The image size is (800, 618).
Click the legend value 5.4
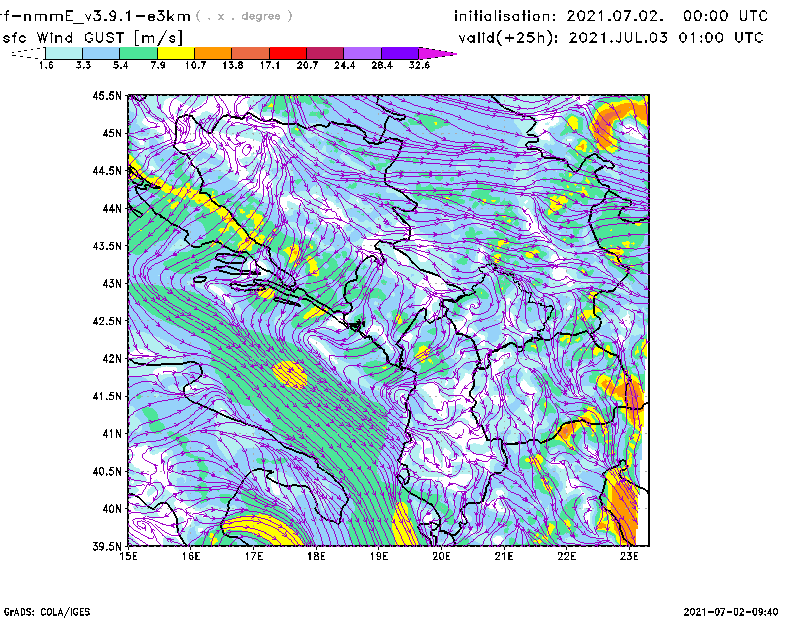click(120, 65)
